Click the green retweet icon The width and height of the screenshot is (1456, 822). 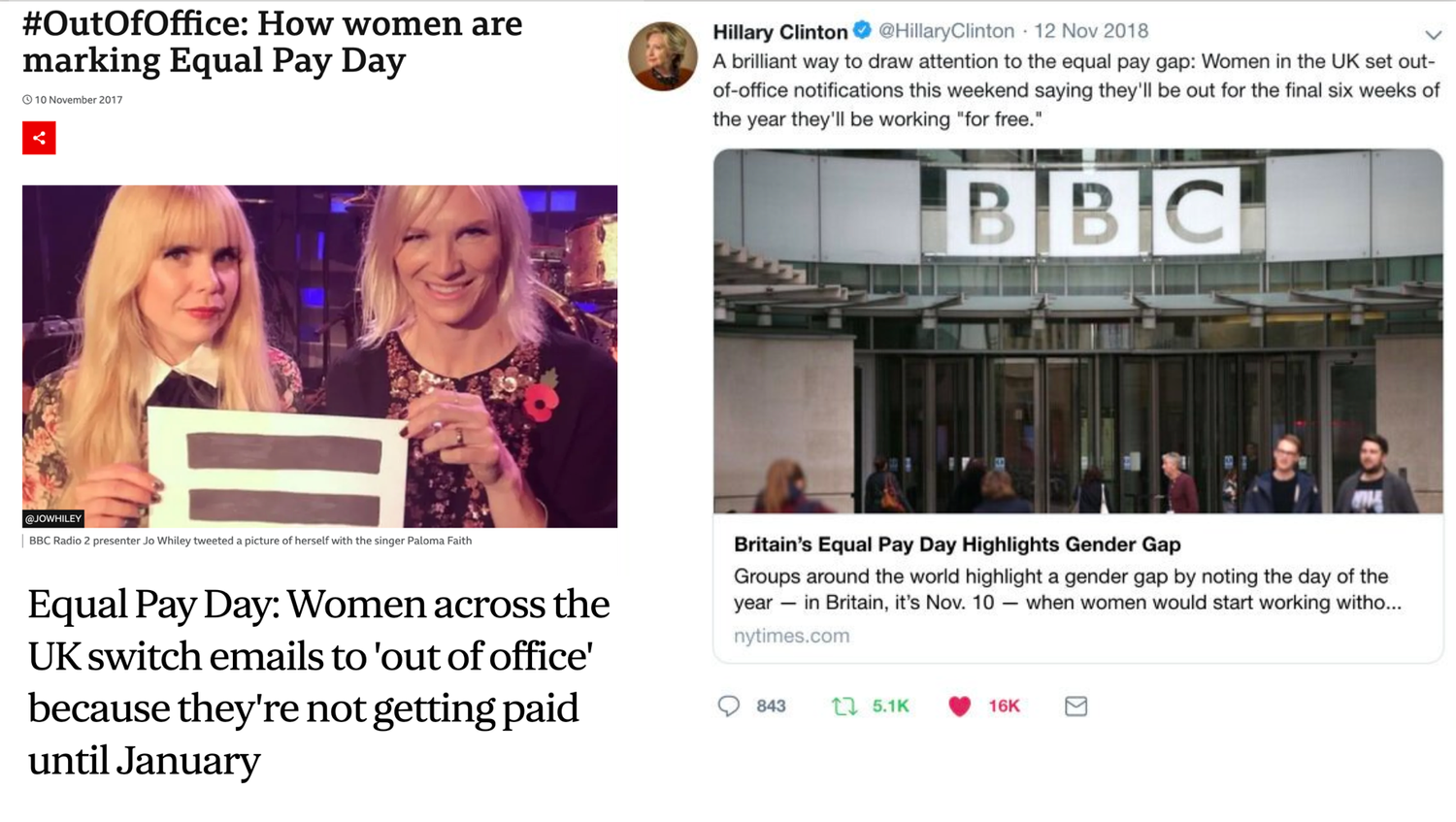pyautogui.click(x=844, y=706)
